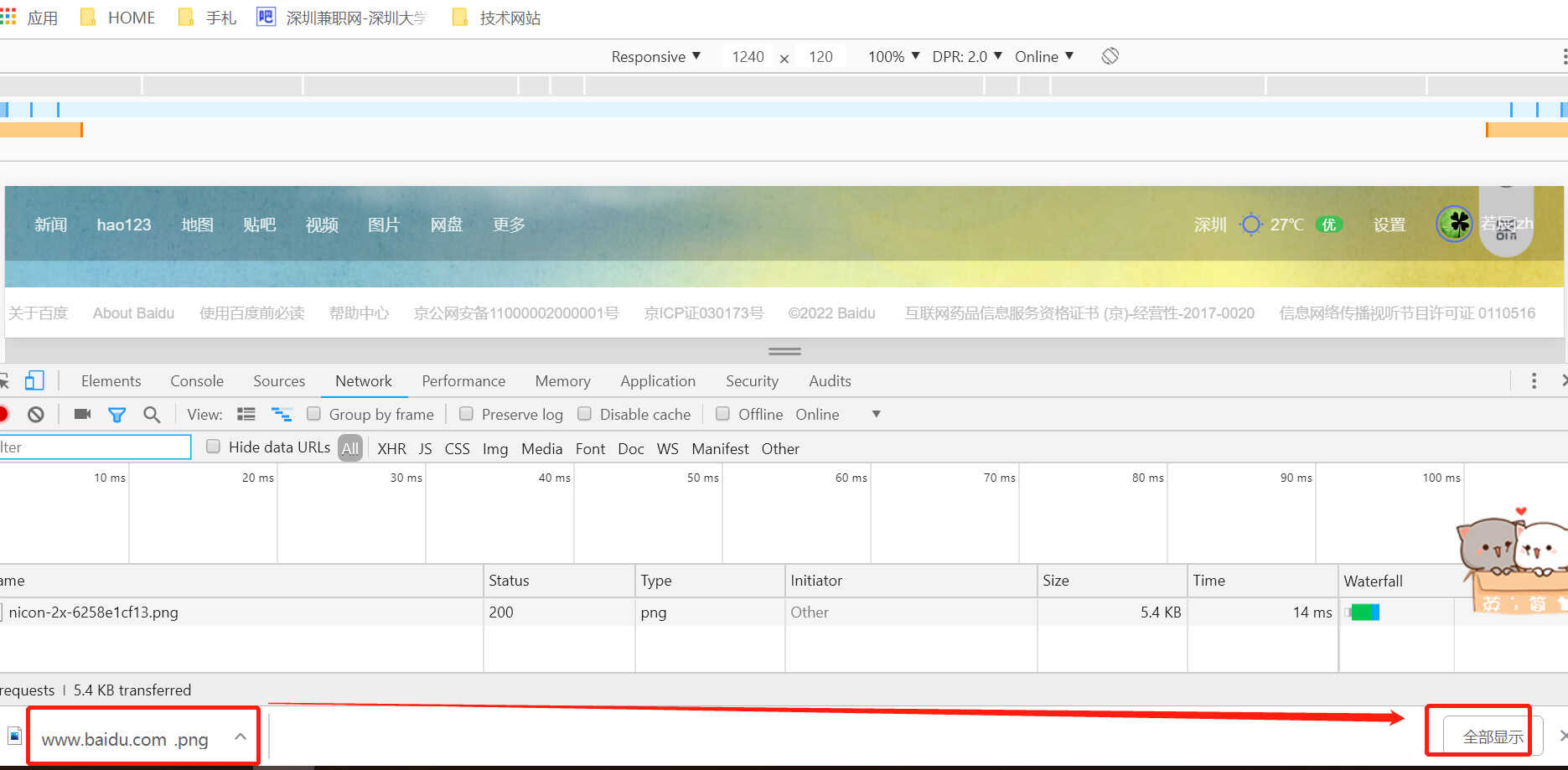1568x770 pixels.
Task: Sort requests by Initiator column
Action: [x=911, y=580]
